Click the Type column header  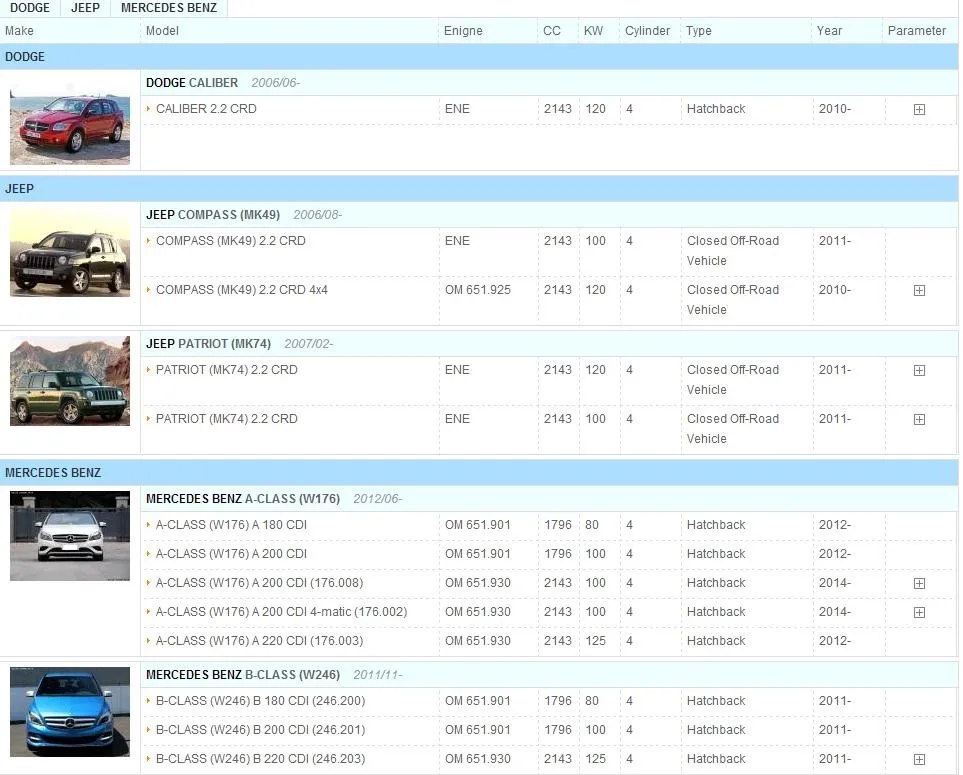click(x=699, y=31)
